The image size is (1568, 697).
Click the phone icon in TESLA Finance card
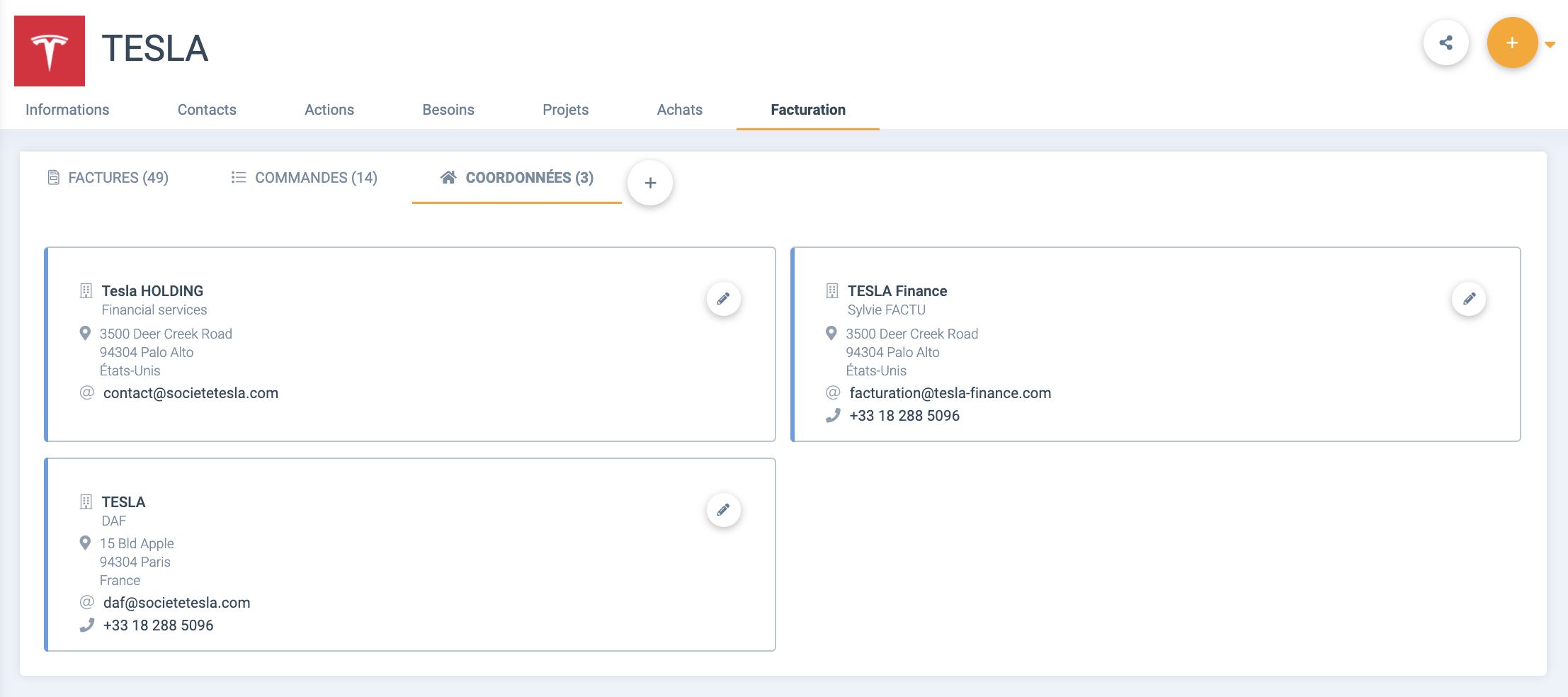pos(833,416)
